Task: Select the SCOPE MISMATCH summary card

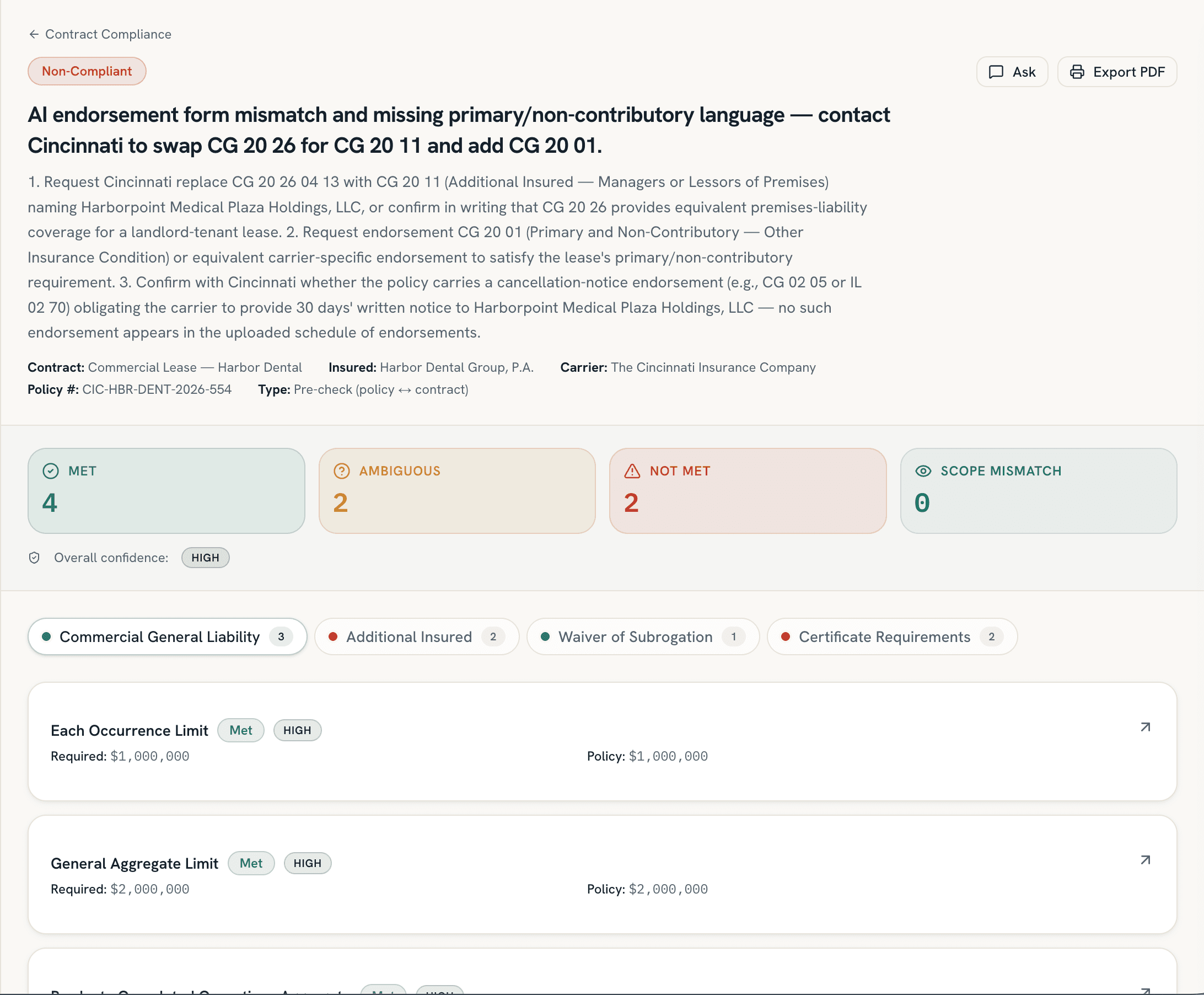Action: click(1039, 491)
